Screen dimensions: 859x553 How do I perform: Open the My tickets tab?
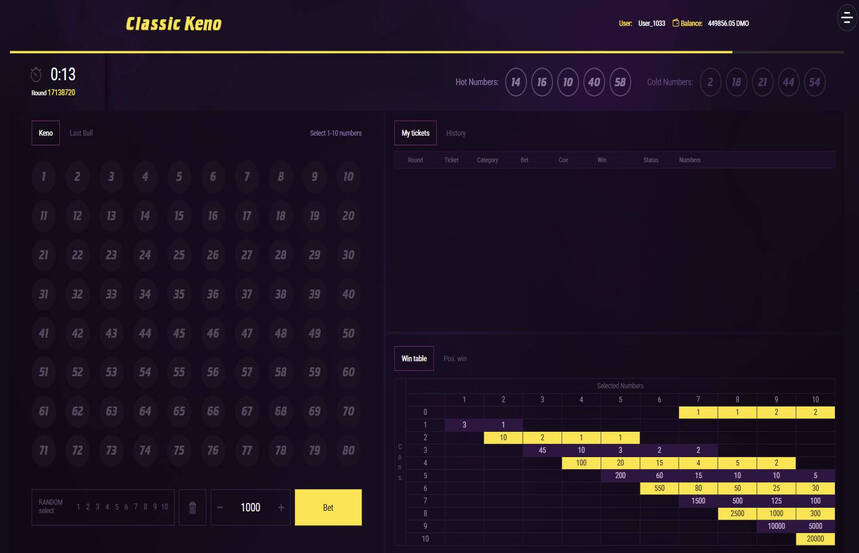tap(415, 133)
